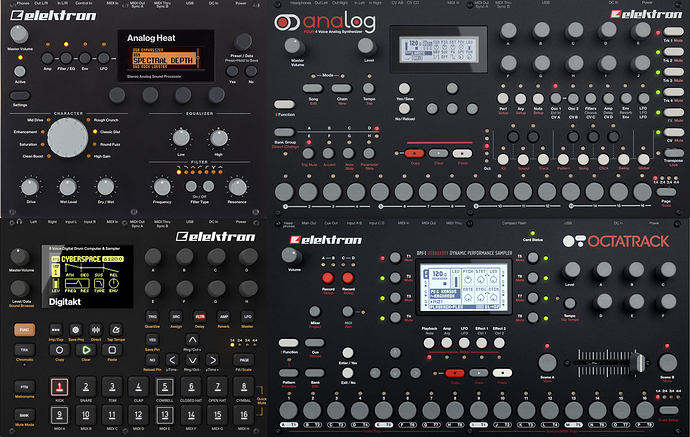Image resolution: width=690 pixels, height=437 pixels.
Task: Open the Digitakt FLTR parameter page
Action: 200,316
